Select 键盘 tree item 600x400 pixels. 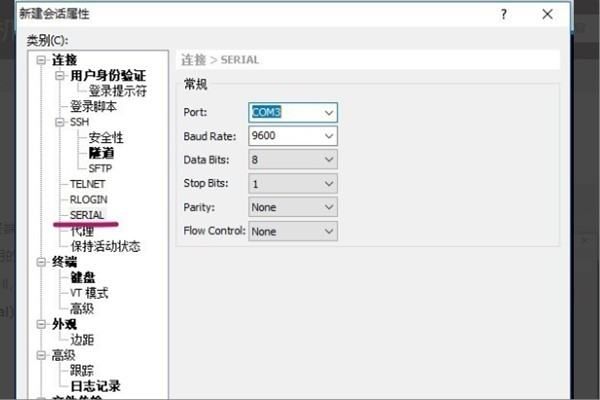point(83,278)
